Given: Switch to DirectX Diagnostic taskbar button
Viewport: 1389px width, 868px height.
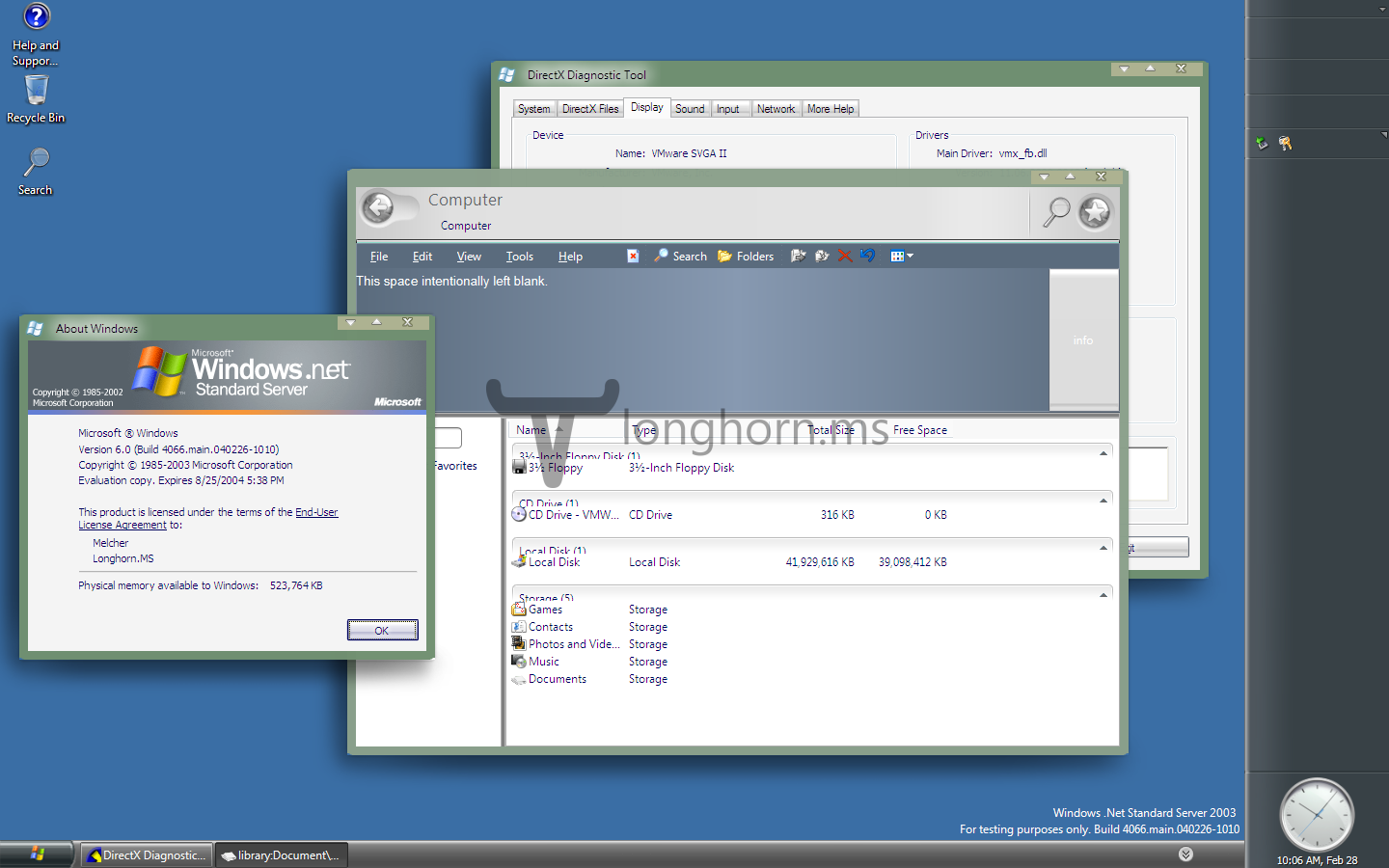Looking at the screenshot, I should (x=146, y=855).
